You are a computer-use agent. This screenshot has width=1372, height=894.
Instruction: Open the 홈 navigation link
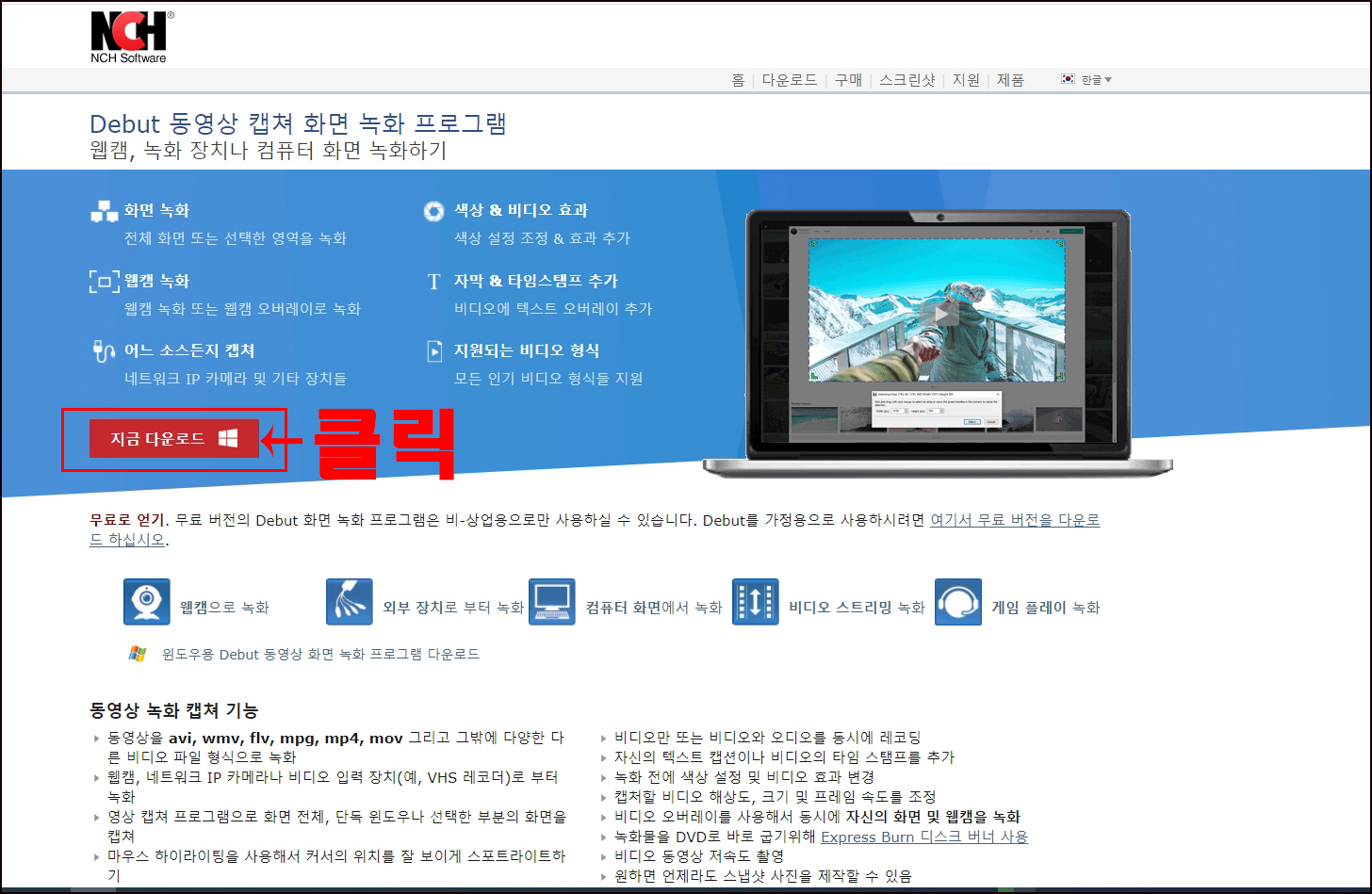click(738, 80)
